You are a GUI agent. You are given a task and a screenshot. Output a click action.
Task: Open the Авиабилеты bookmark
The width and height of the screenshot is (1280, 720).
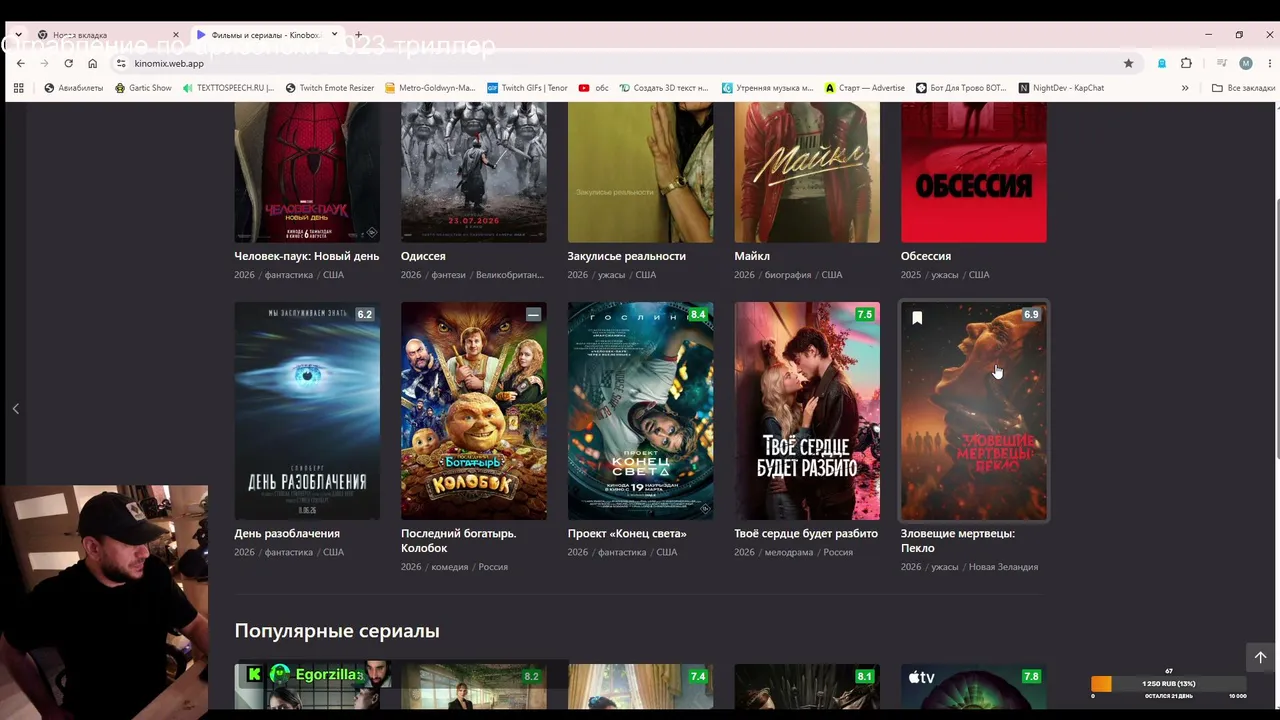[x=74, y=88]
